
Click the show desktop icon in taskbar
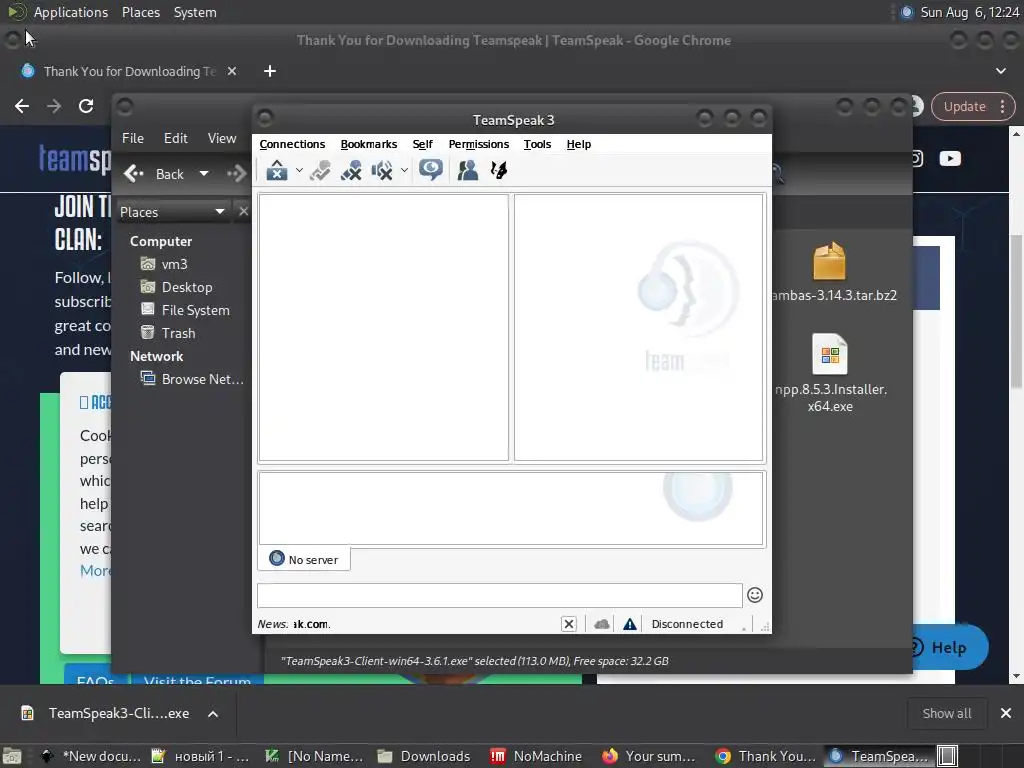pyautogui.click(x=12, y=756)
